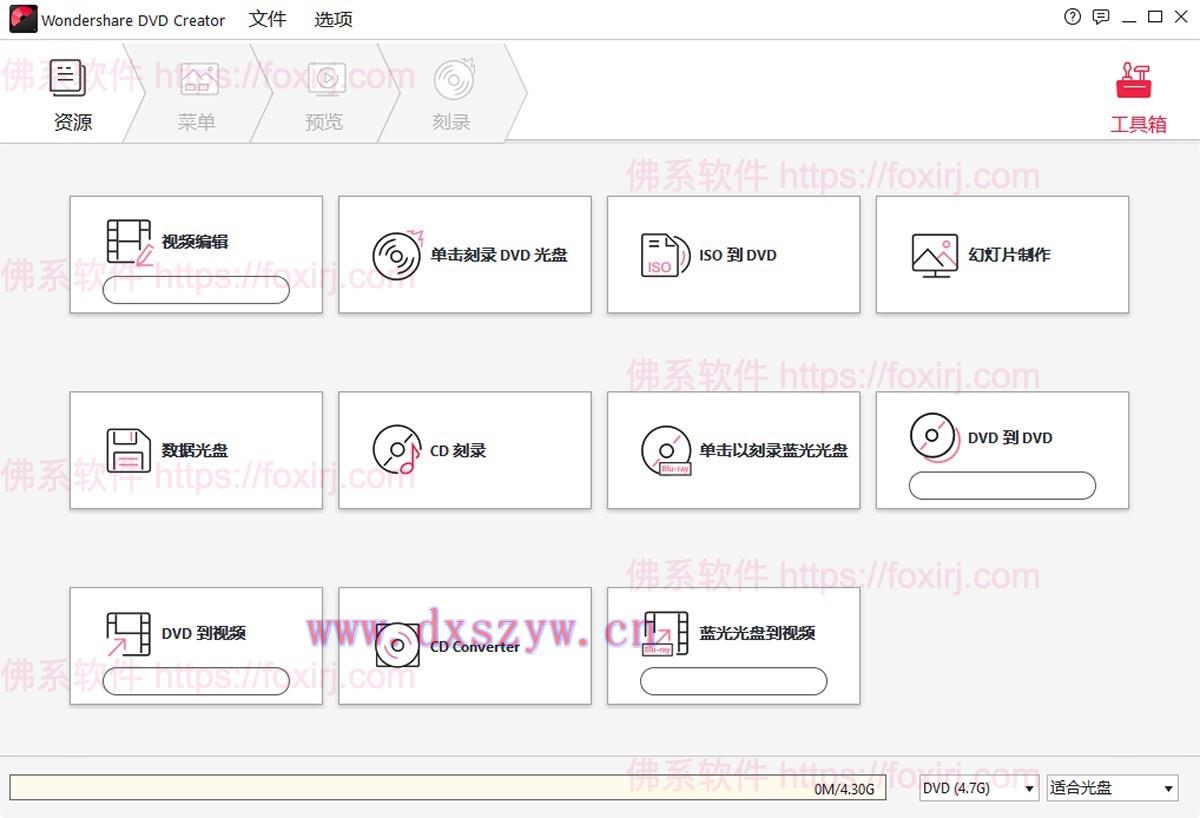
Task: Switch to the 资源 tab label
Action: 73,122
